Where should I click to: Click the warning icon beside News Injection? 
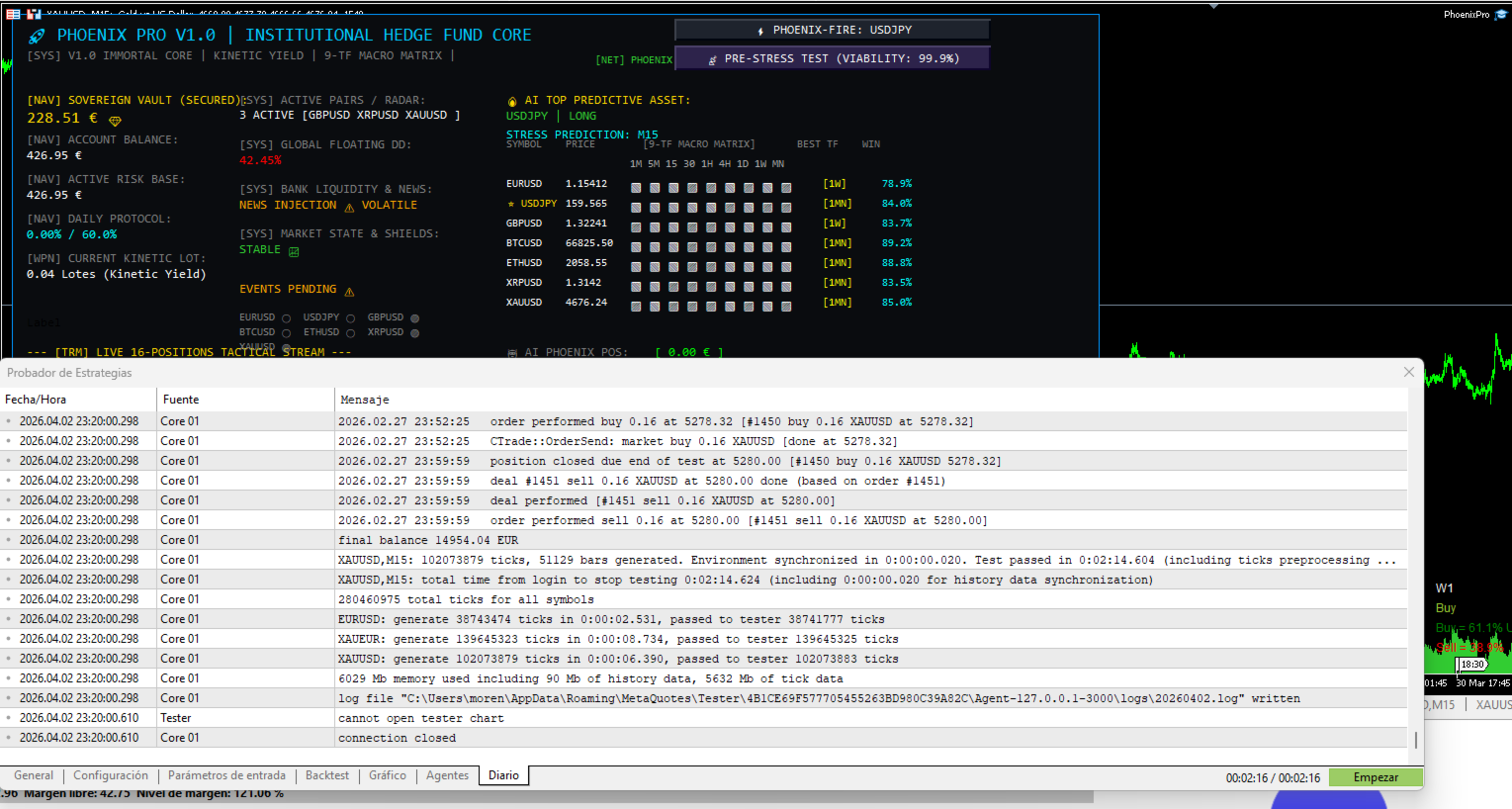point(349,207)
